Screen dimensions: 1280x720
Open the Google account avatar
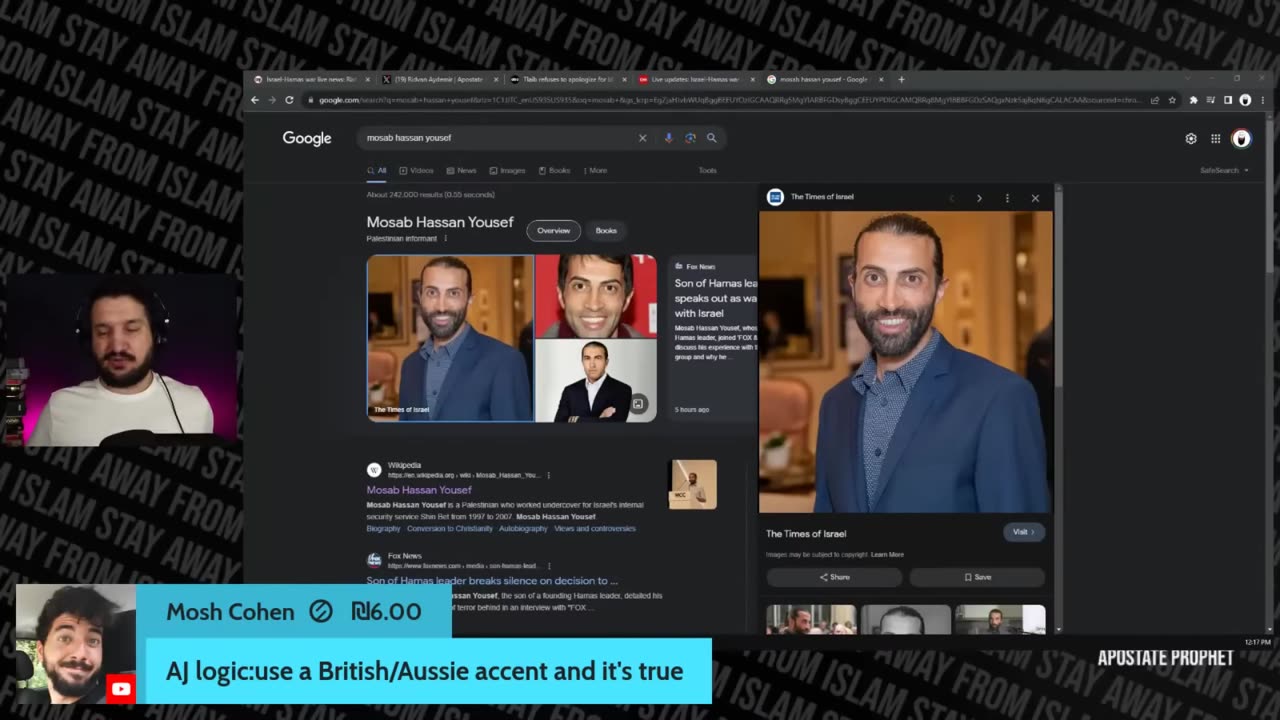point(1241,139)
